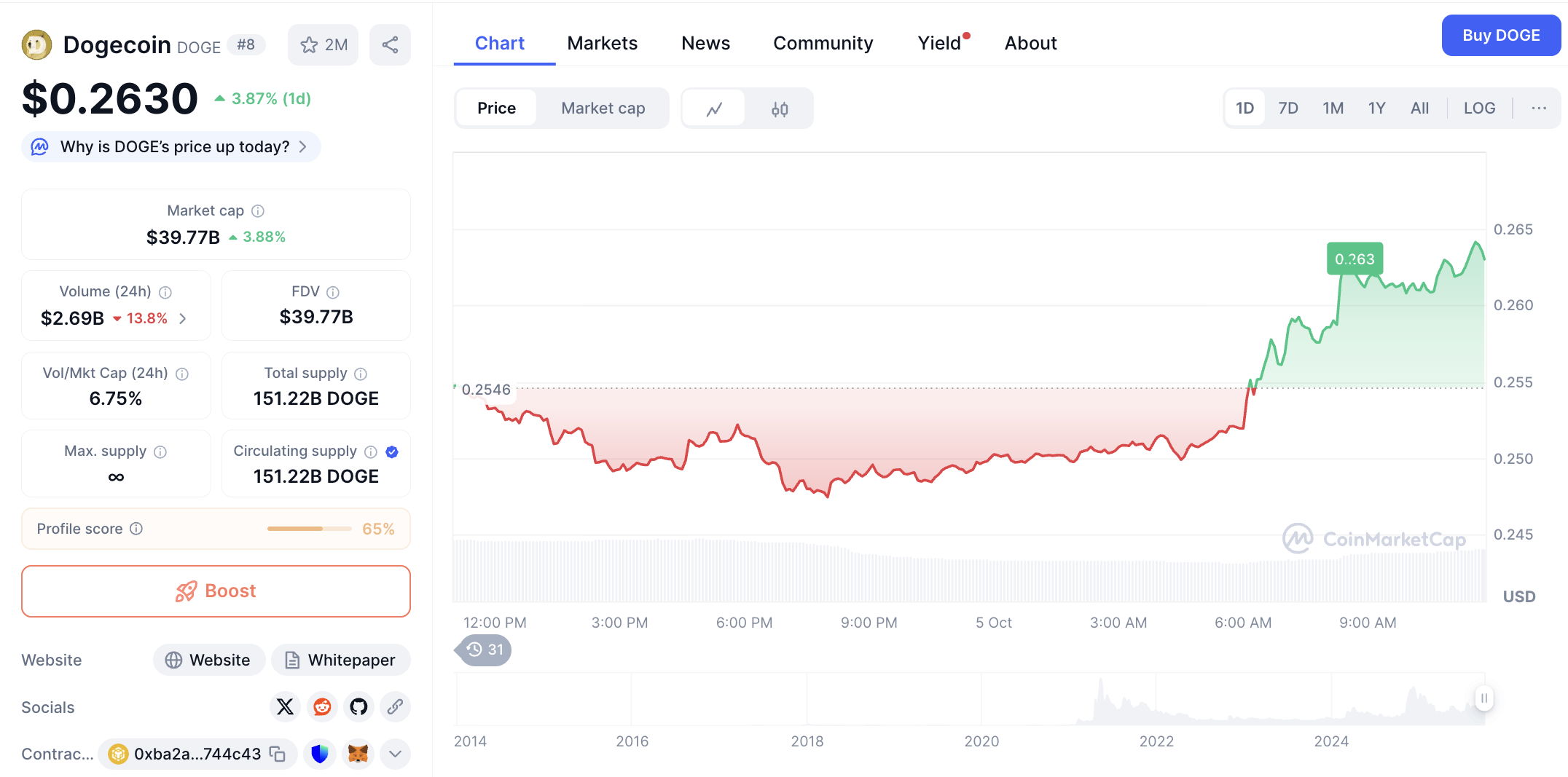
Task: Click the share icon next to Dogecoin
Action: tap(390, 45)
